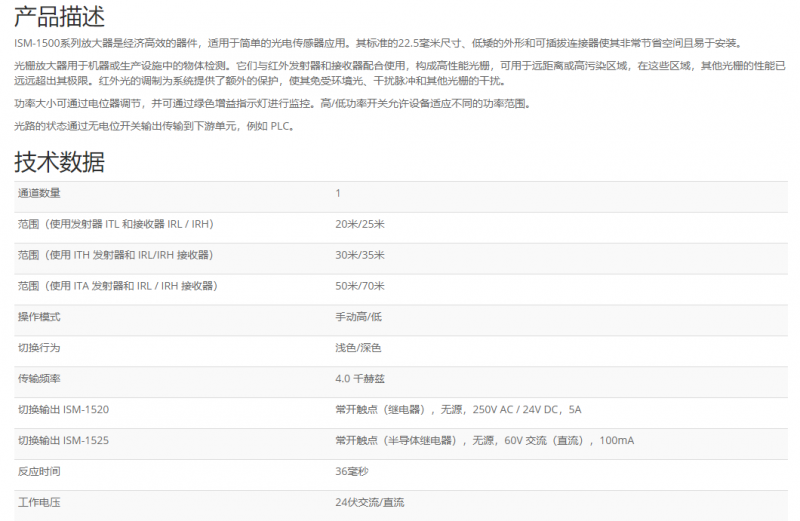Click the 30米/35米 range value

tap(359, 255)
